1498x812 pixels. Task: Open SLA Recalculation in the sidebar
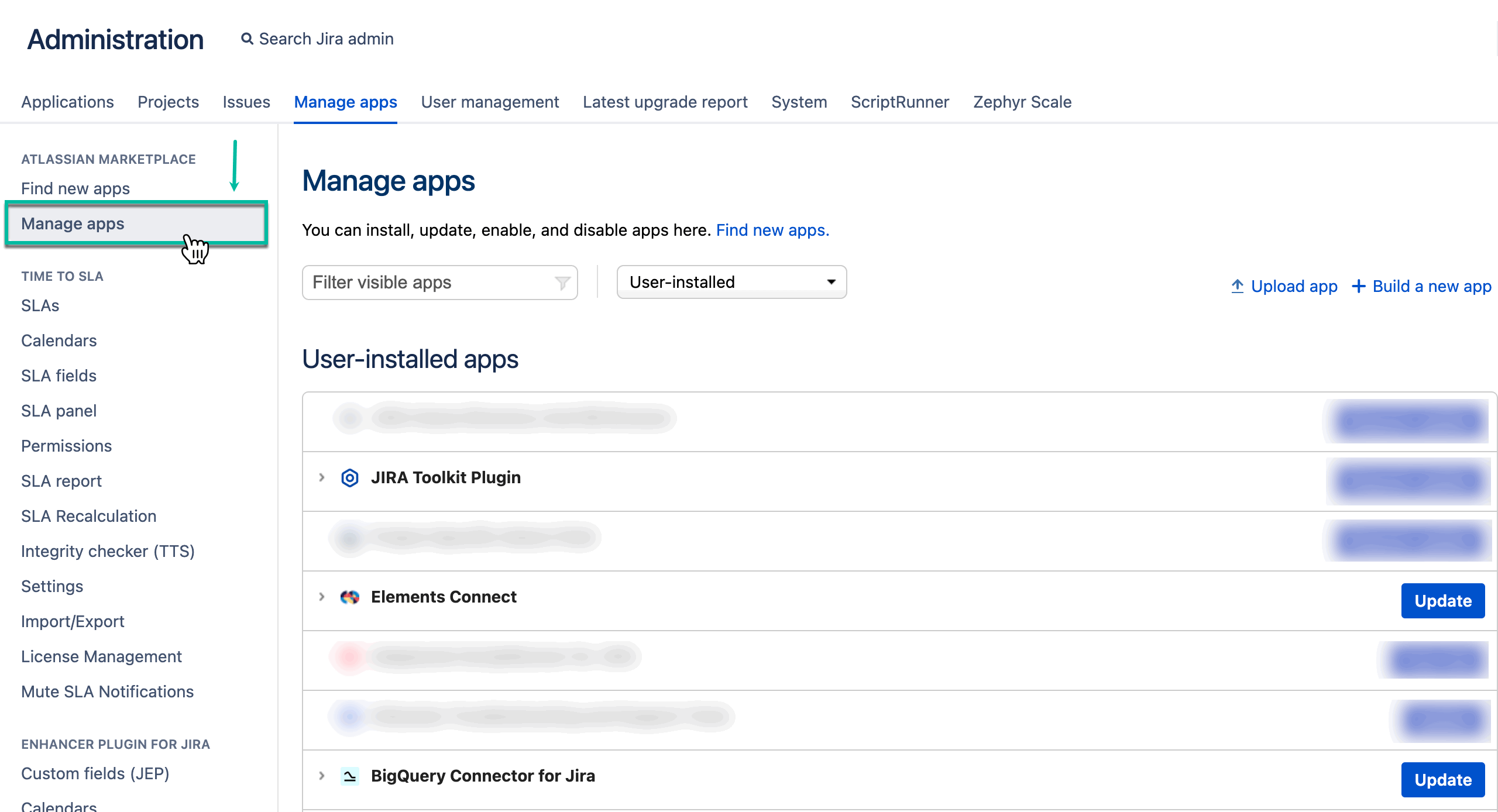[88, 516]
